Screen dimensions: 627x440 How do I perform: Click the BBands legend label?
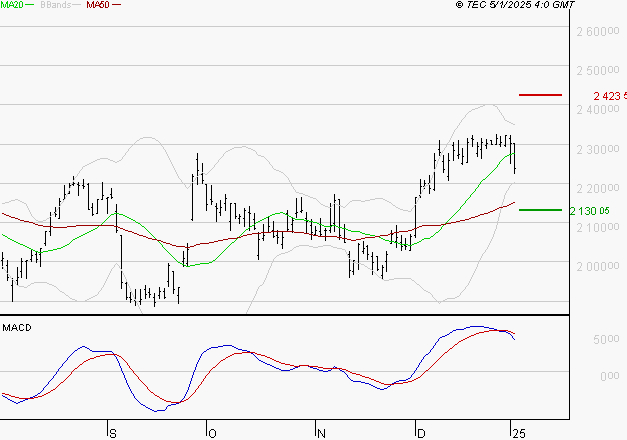click(x=56, y=5)
